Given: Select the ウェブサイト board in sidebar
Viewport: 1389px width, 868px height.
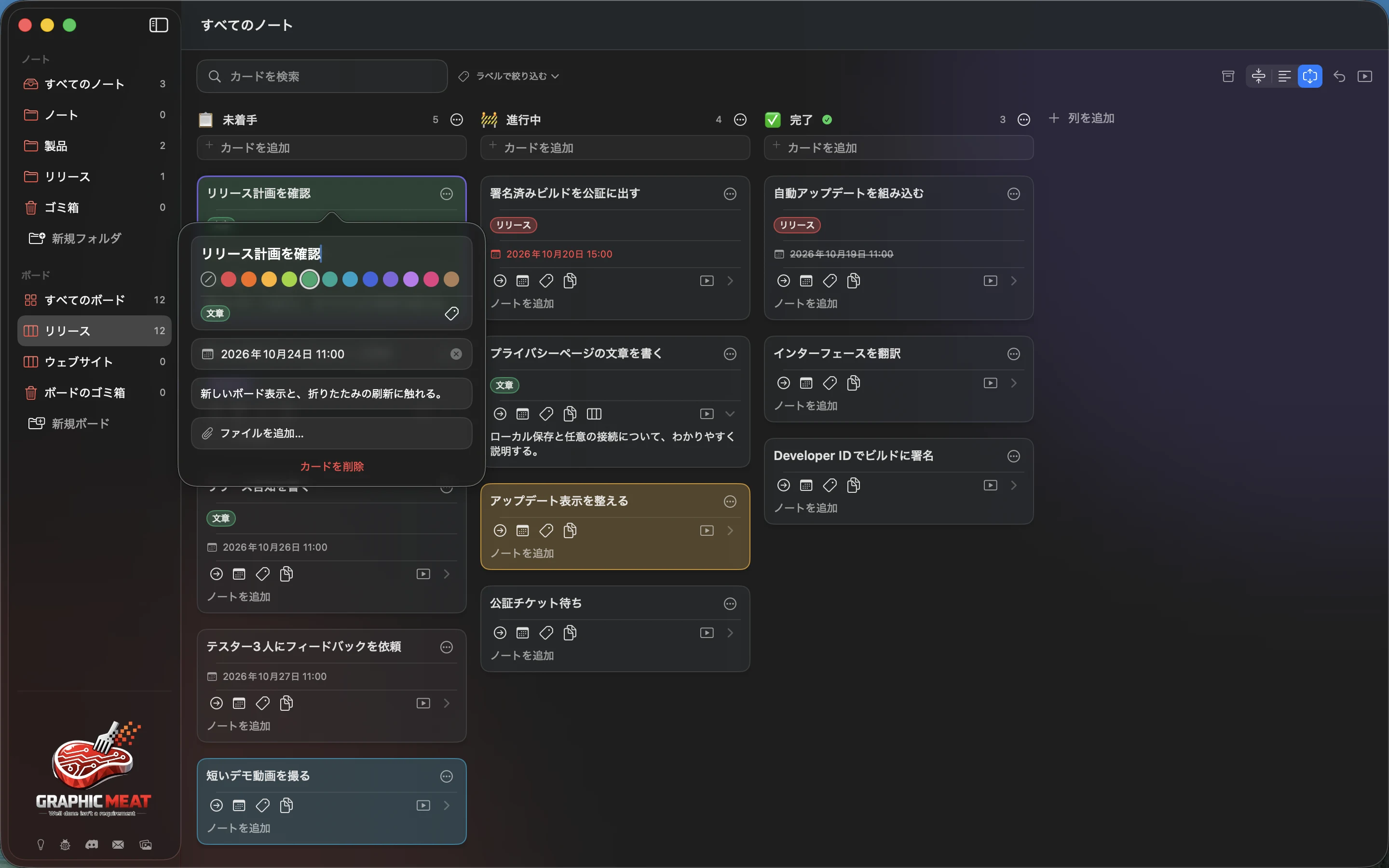Looking at the screenshot, I should tap(95, 362).
